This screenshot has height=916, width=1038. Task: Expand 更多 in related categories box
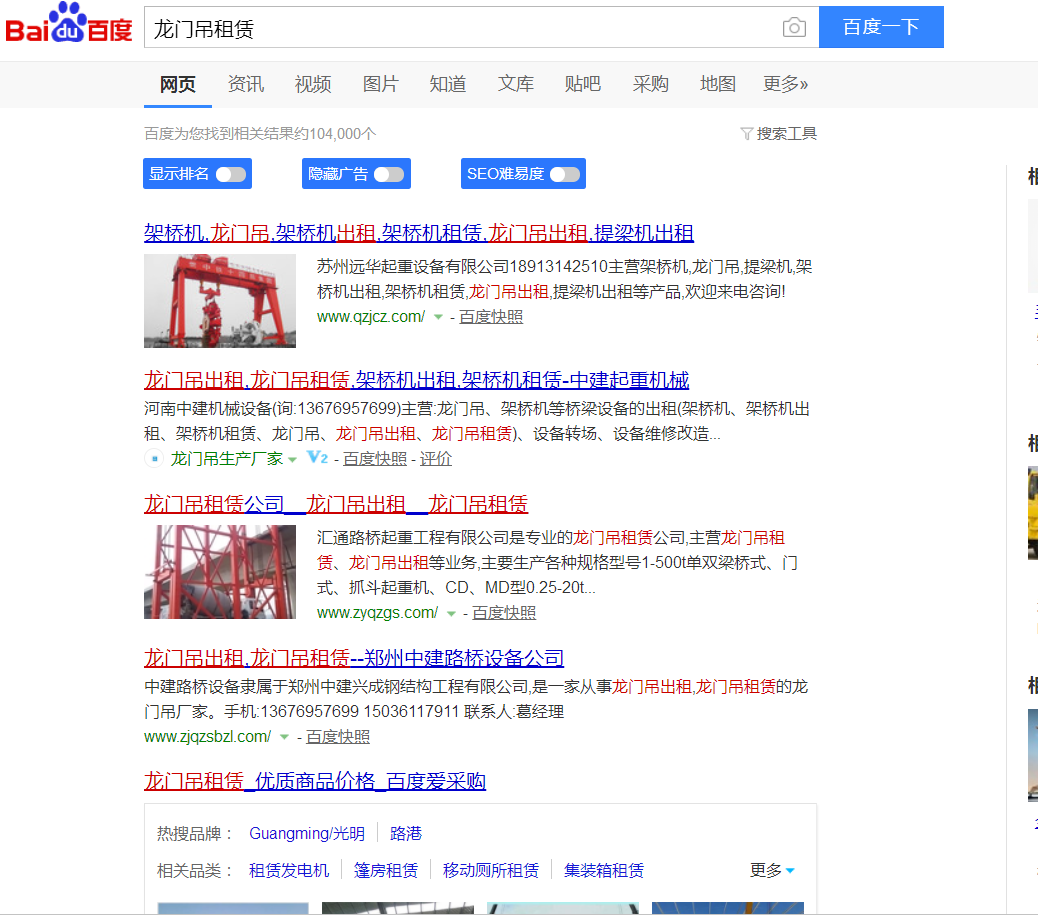772,870
